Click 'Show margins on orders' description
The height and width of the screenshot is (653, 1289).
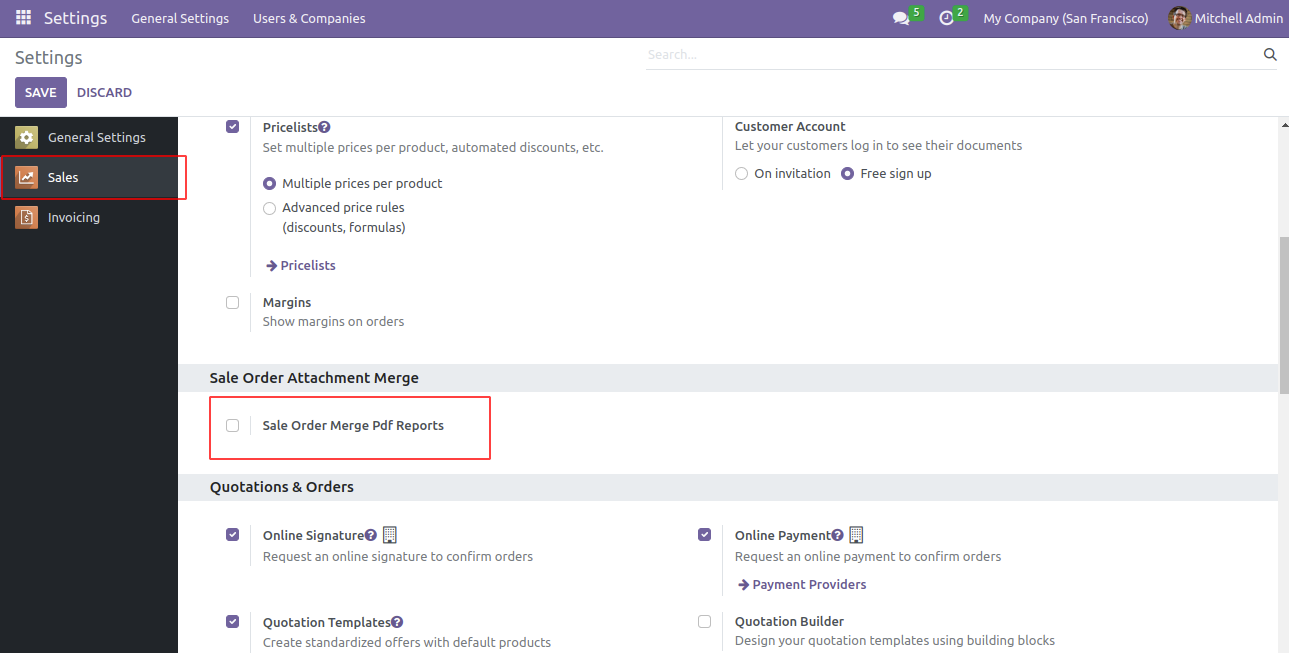(x=333, y=322)
